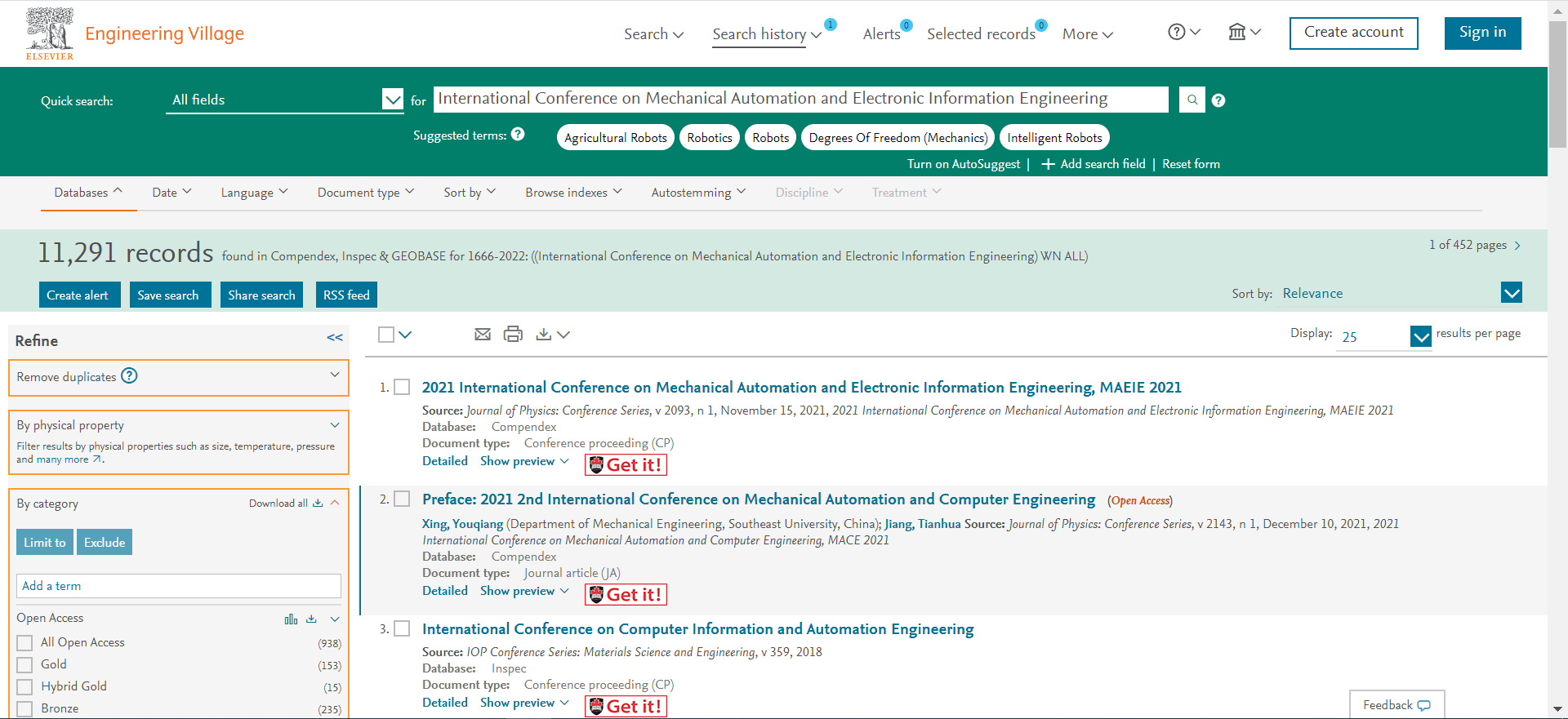Open Databases filter tab
This screenshot has width=1568, height=719.
[88, 193]
